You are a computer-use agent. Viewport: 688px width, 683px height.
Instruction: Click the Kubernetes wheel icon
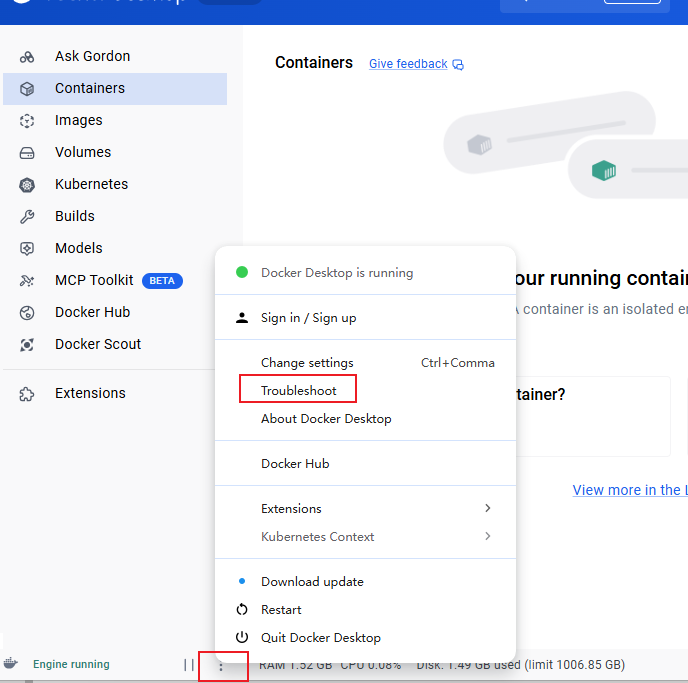pyautogui.click(x=27, y=185)
